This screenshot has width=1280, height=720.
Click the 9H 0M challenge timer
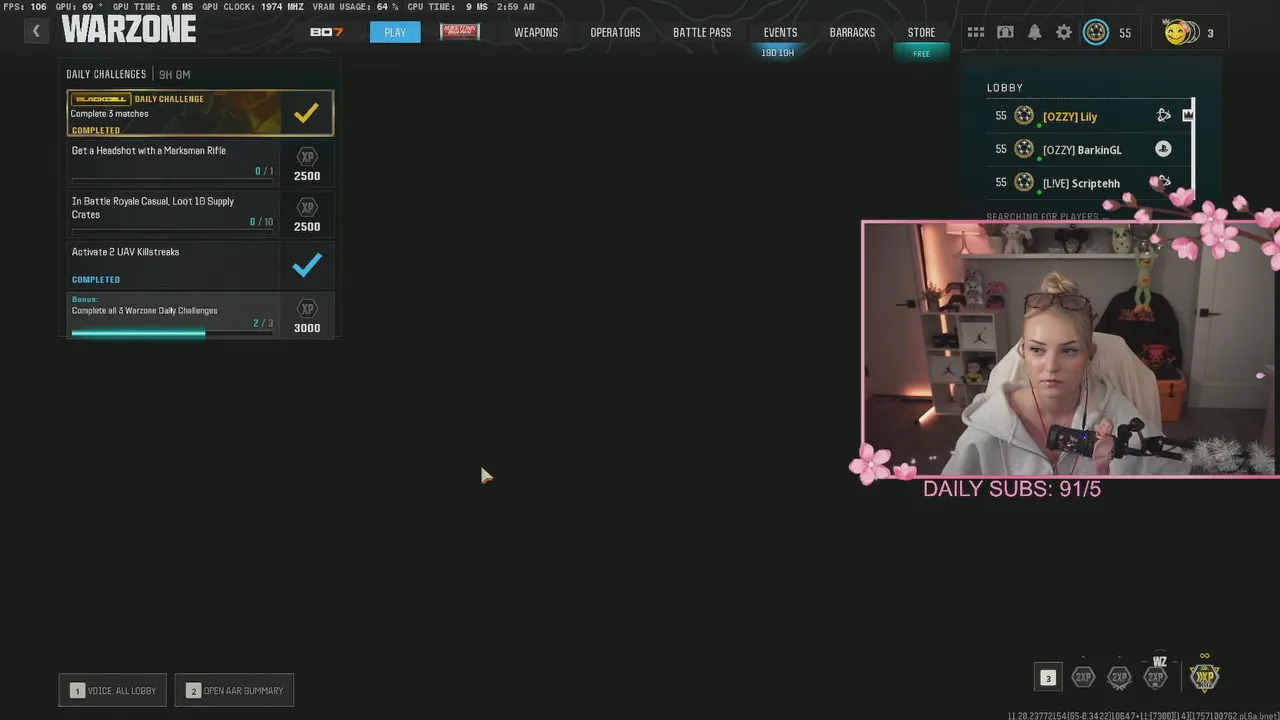tap(174, 74)
